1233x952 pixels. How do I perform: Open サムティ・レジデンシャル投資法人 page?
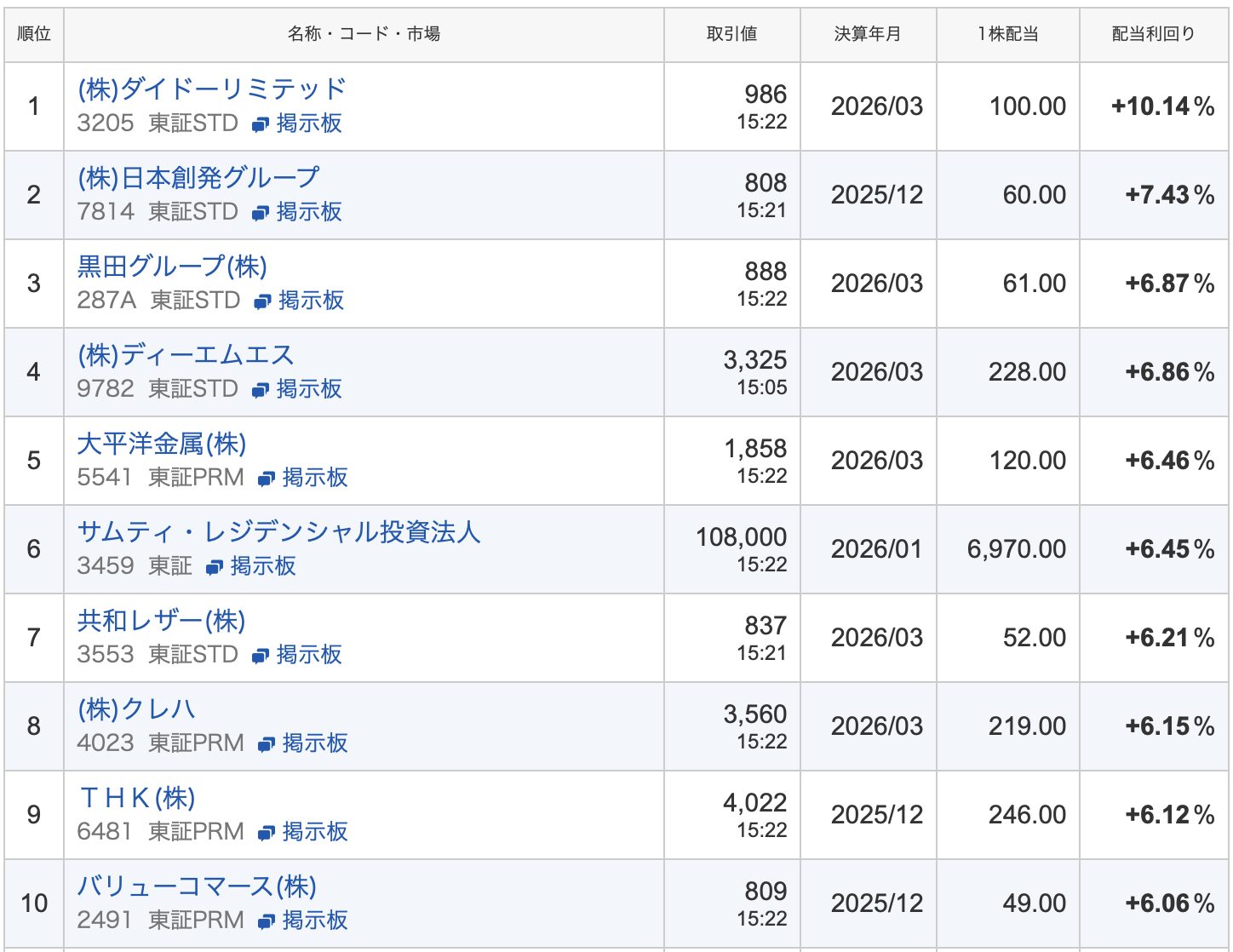[x=278, y=531]
